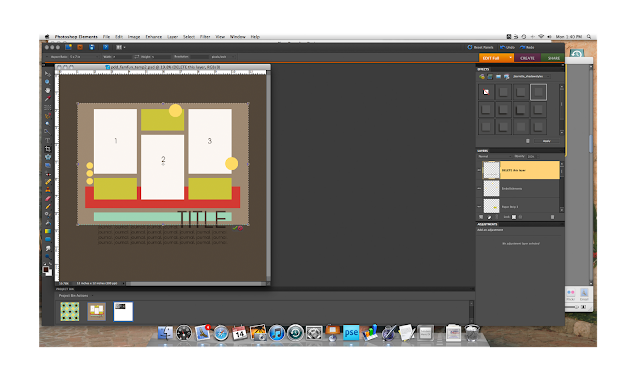Select the Clone Stamp tool
This screenshot has width=640, height=391.
click(x=48, y=190)
